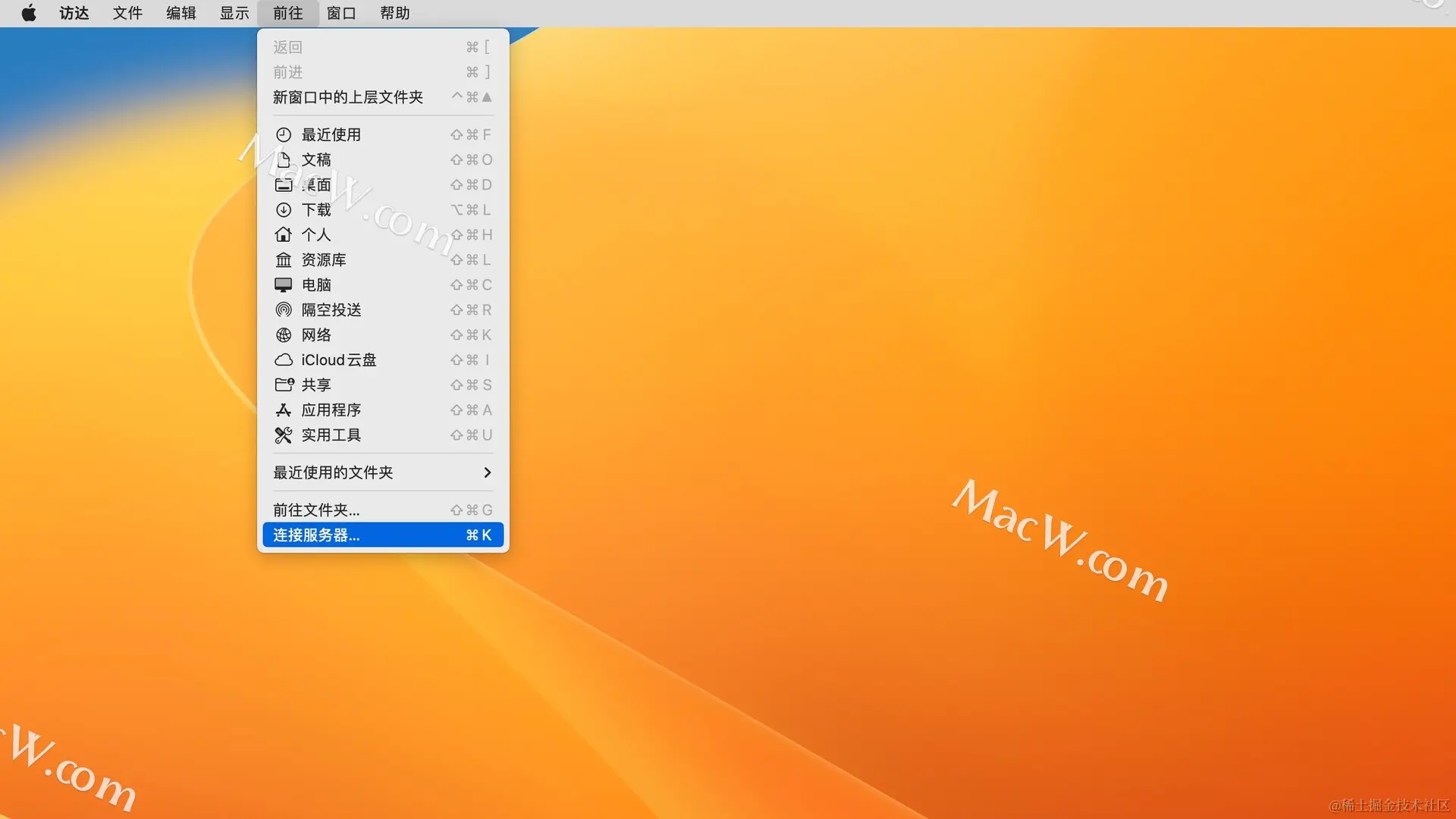The height and width of the screenshot is (819, 1456).
Task: Open 应用程序 folder from the menu
Action: (331, 410)
